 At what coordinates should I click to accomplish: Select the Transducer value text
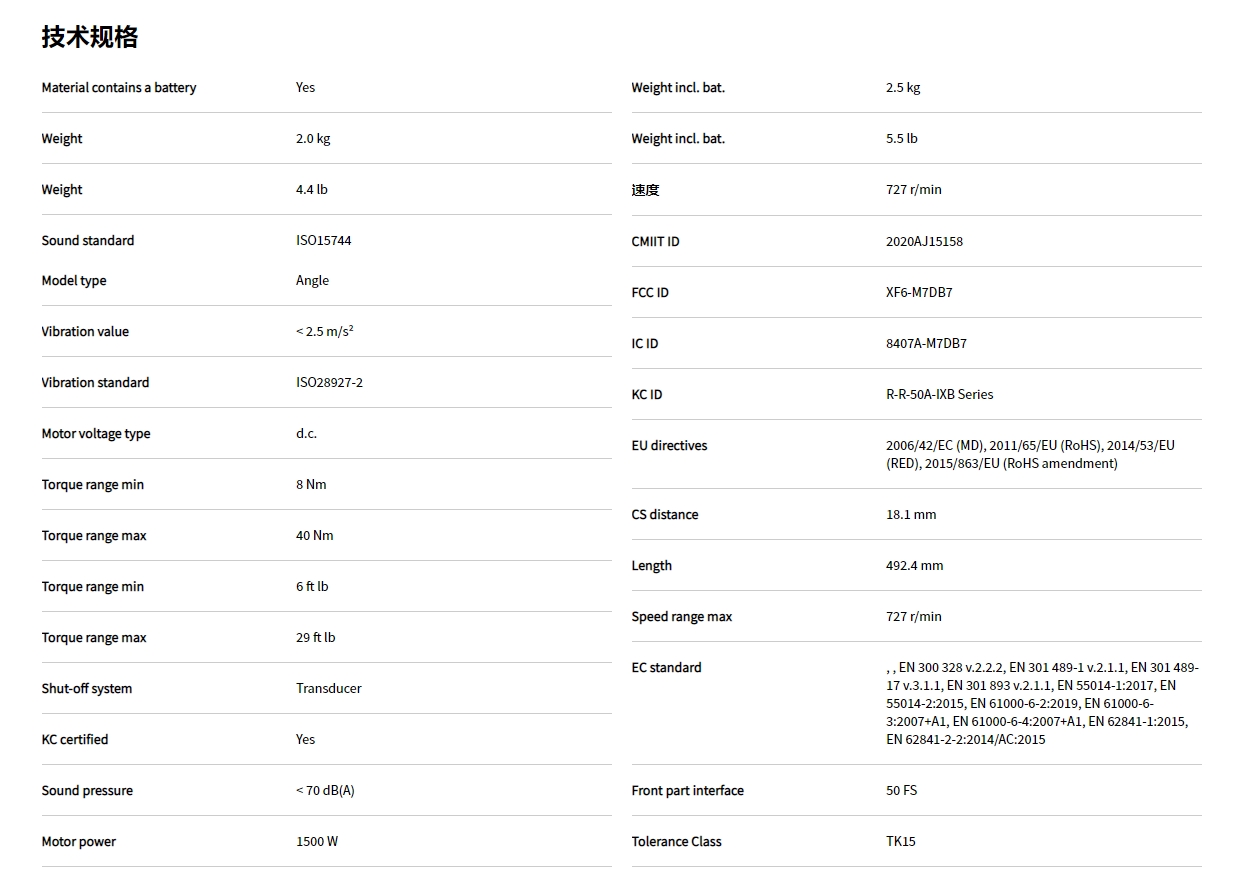coord(329,689)
